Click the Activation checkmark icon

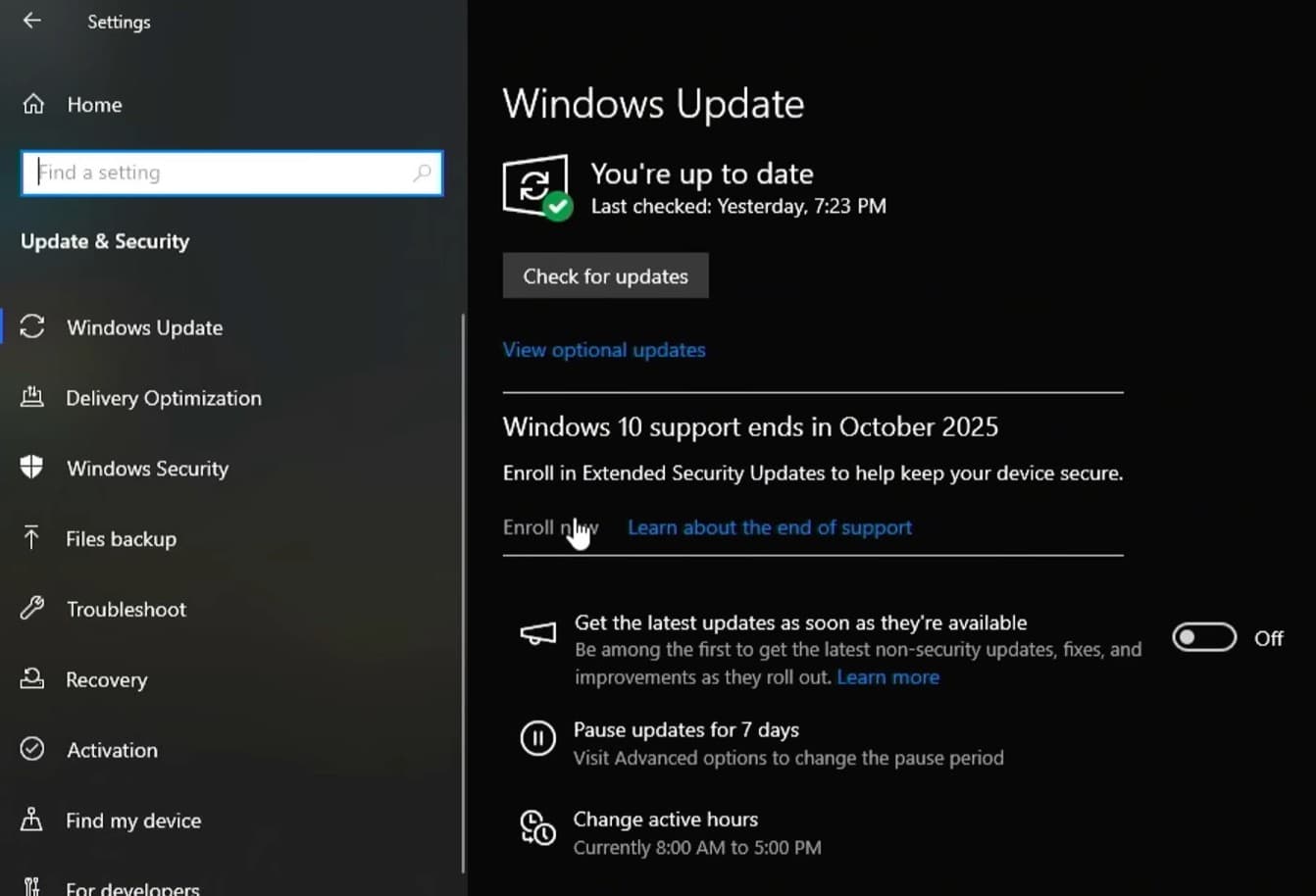[x=32, y=750]
